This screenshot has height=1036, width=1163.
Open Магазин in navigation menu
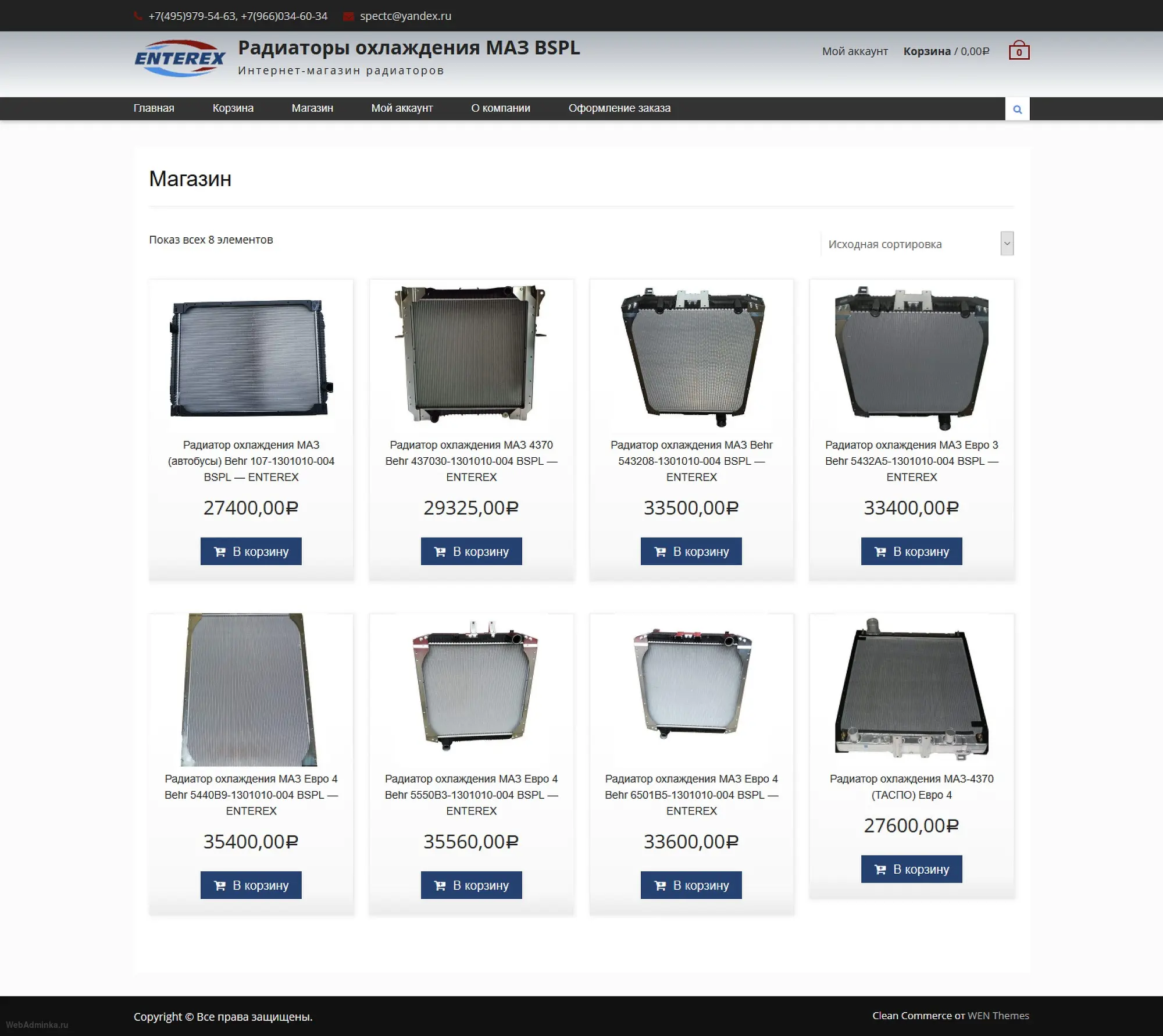coord(312,108)
